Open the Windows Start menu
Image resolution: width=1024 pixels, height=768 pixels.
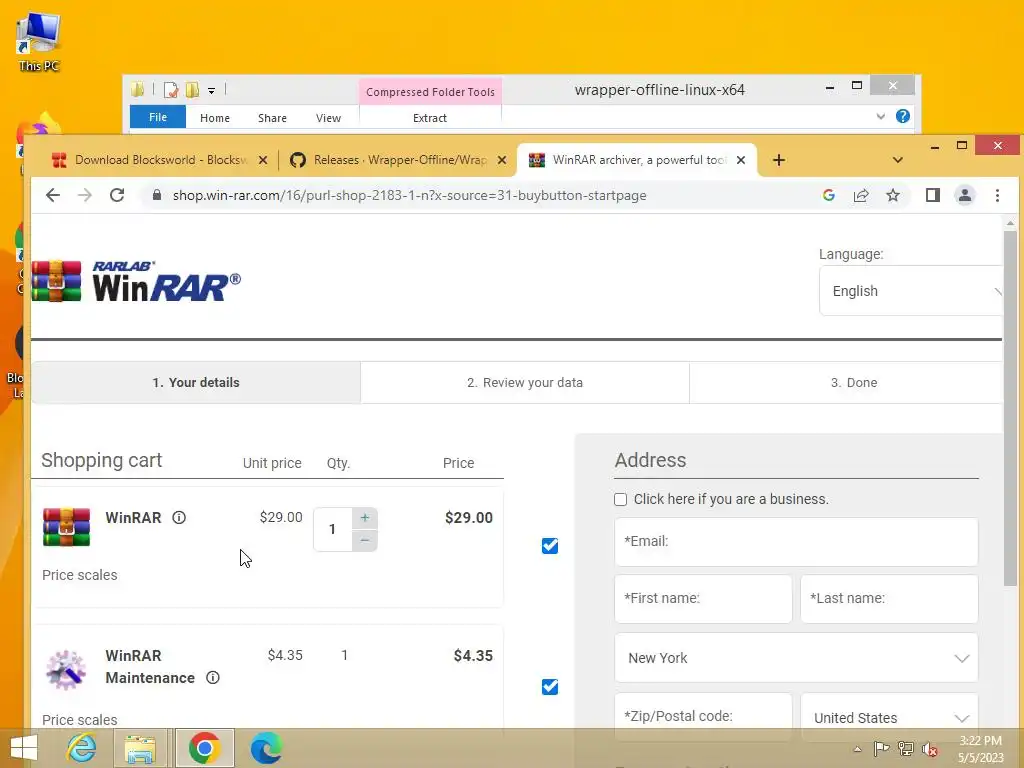click(24, 748)
